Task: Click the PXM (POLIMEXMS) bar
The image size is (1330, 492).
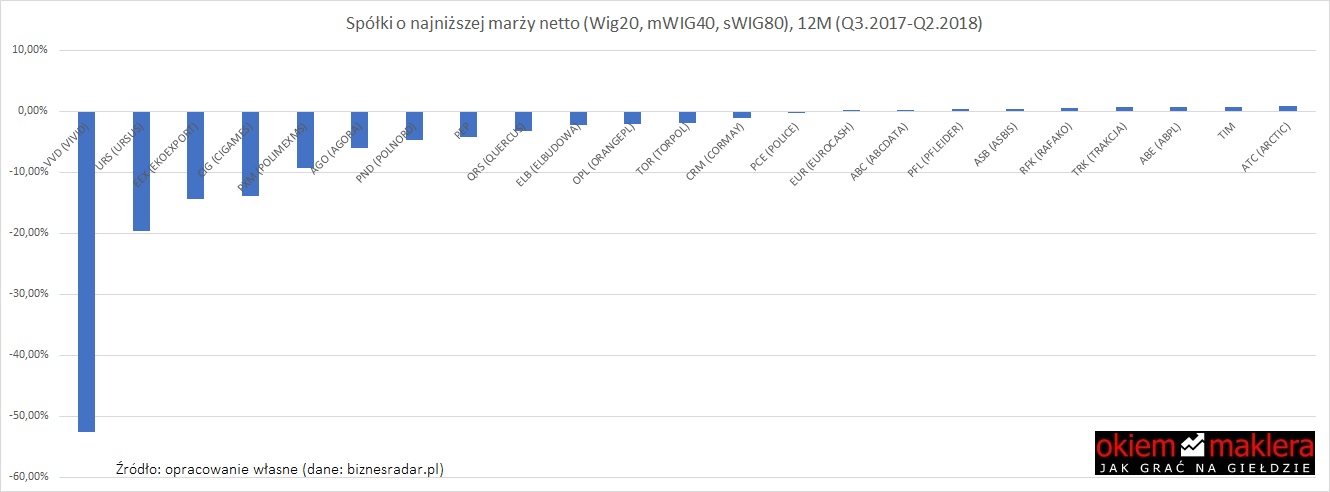Action: pos(305,139)
